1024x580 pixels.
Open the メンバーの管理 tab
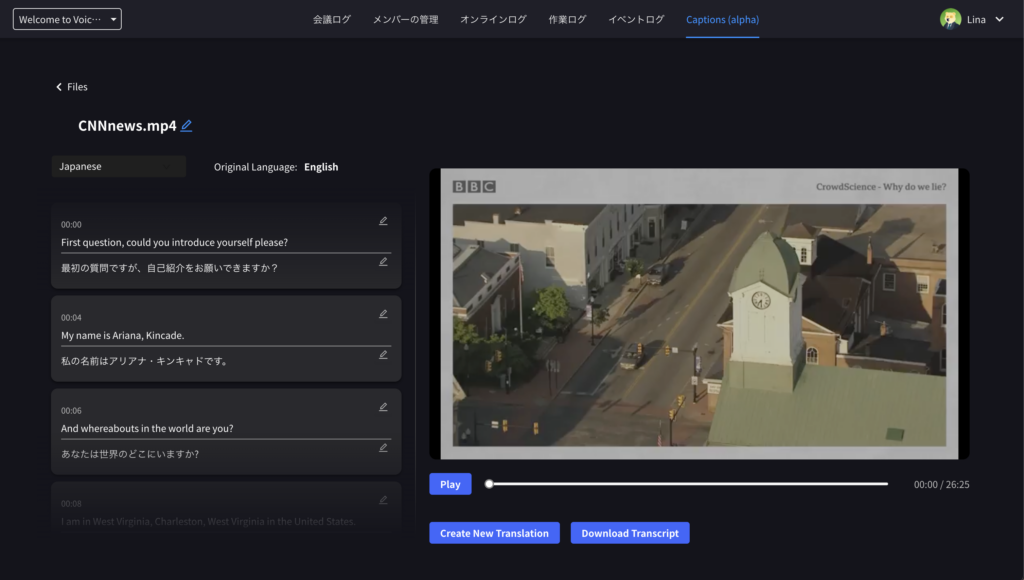405,19
